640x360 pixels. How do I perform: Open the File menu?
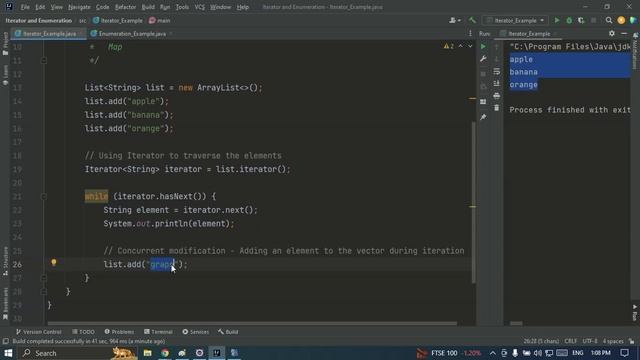click(x=25, y=7)
